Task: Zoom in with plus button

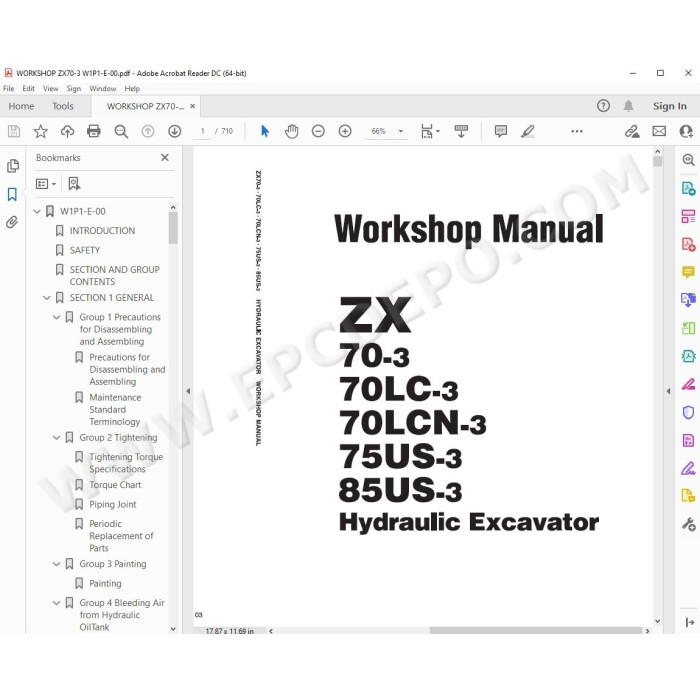Action: [345, 131]
